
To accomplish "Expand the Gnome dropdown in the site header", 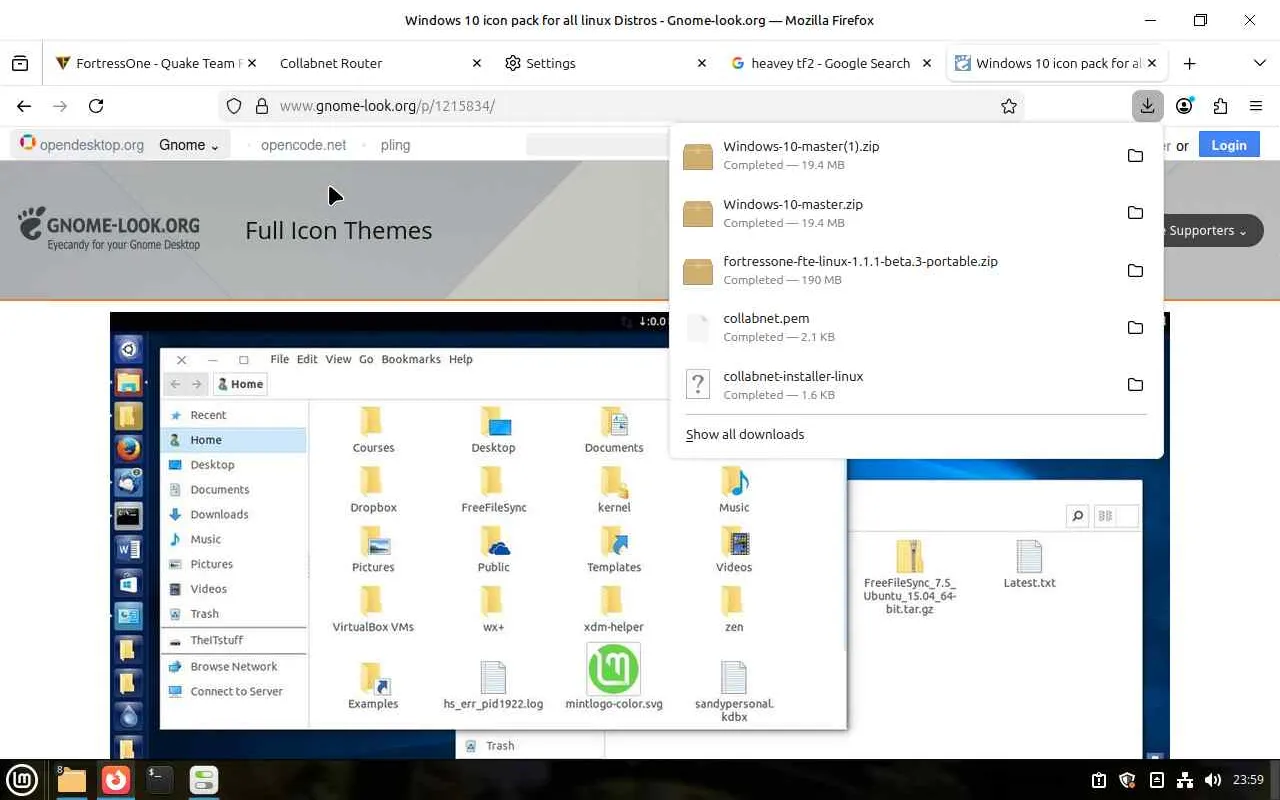I will 189,145.
